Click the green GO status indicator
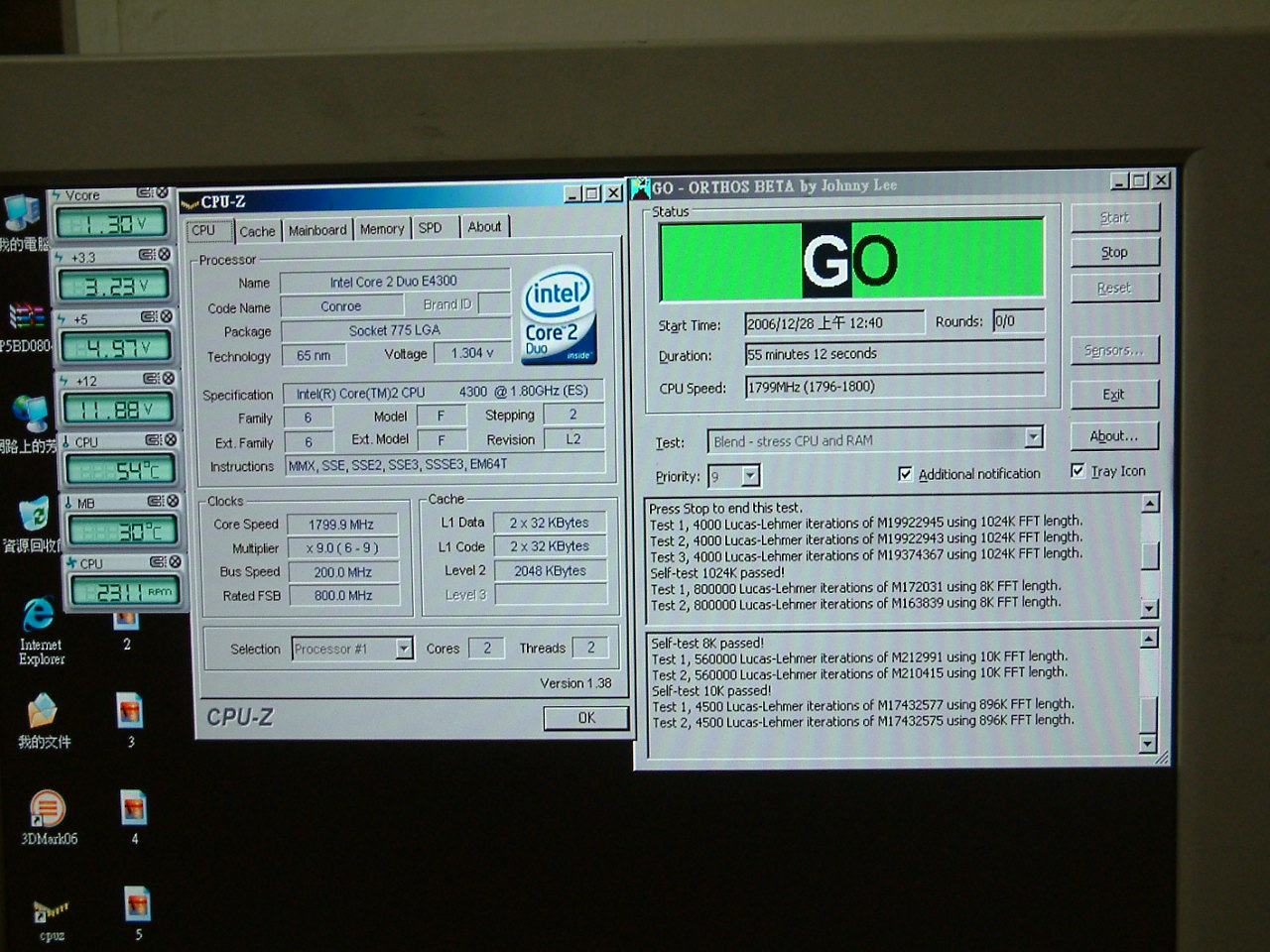 point(851,259)
